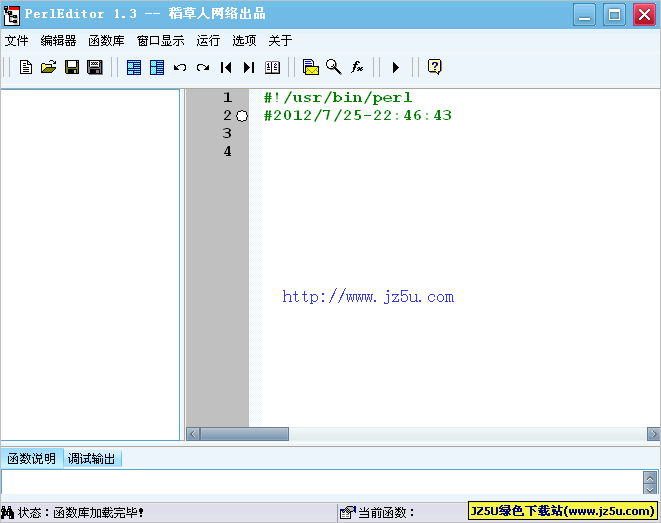Click line number 1 in gutter
Image resolution: width=661 pixels, height=523 pixels.
tap(228, 98)
